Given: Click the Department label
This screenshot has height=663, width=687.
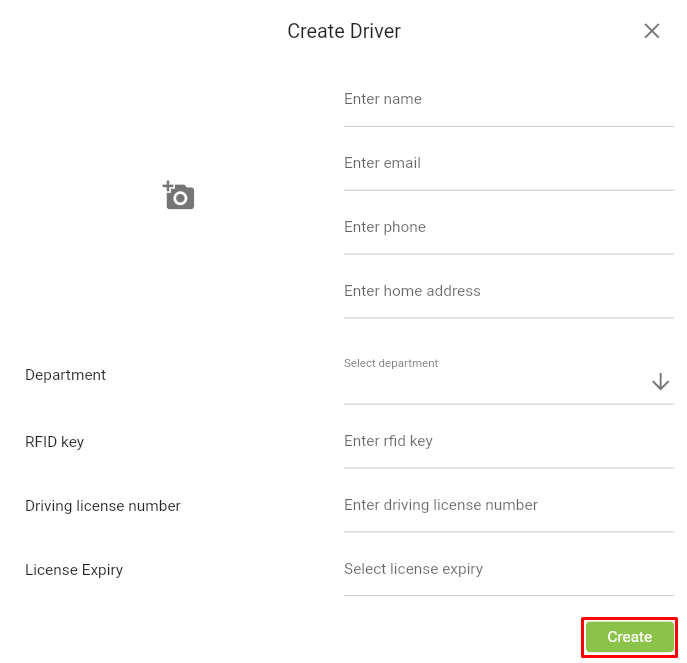Looking at the screenshot, I should [x=65, y=375].
